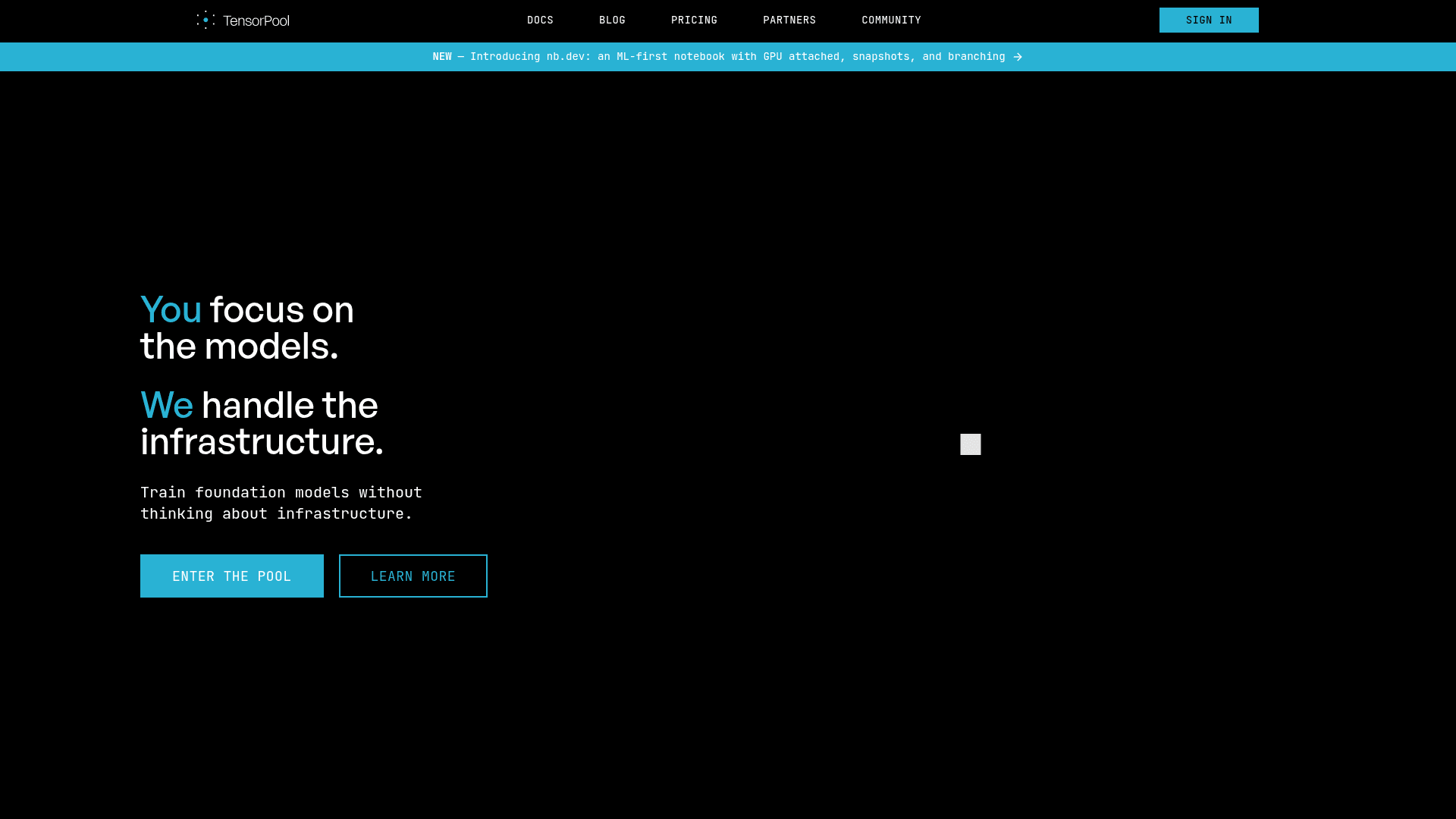Click the TensorPool brand name text
The image size is (1456, 819).
256,20
